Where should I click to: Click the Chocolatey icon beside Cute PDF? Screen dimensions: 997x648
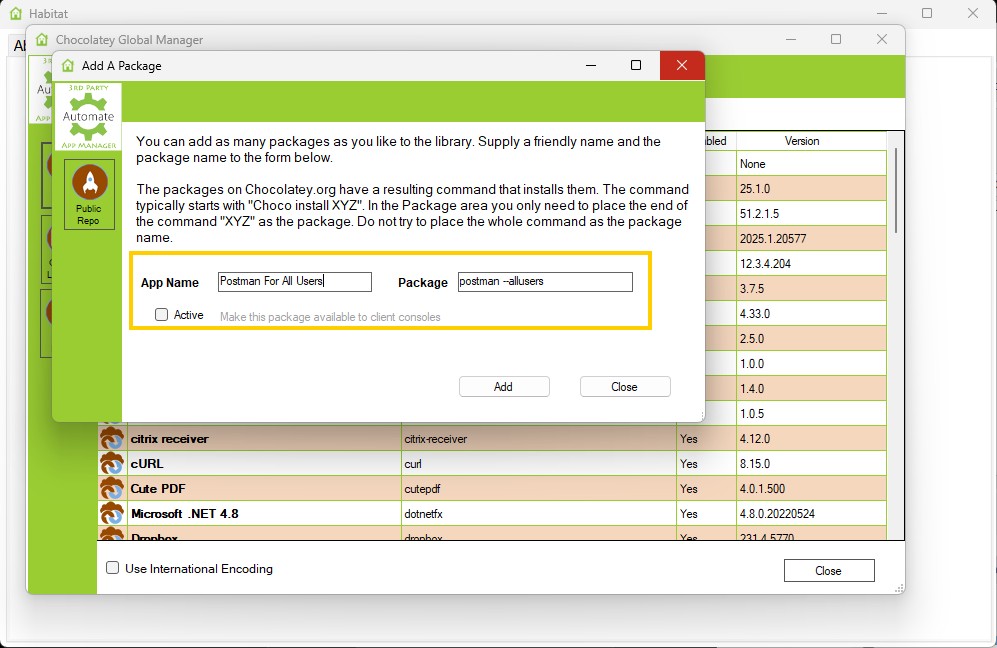(x=112, y=488)
